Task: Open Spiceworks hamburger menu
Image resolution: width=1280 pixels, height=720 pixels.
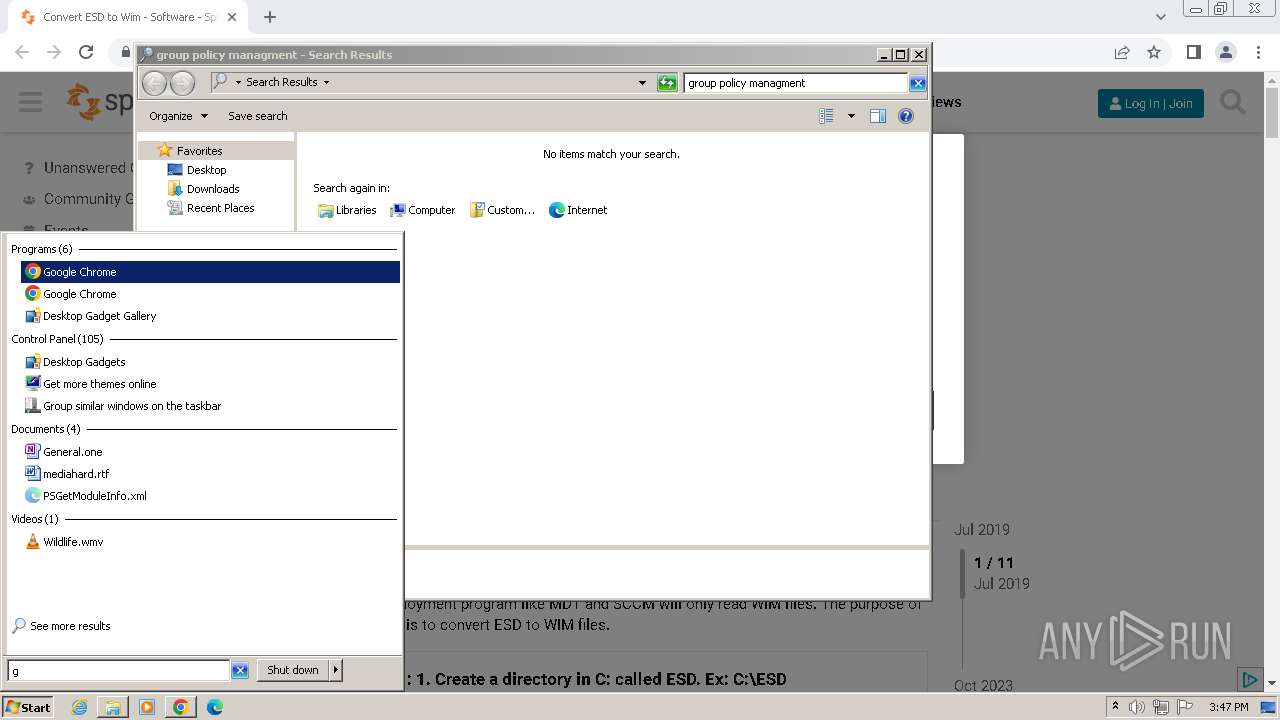Action: pyautogui.click(x=30, y=102)
